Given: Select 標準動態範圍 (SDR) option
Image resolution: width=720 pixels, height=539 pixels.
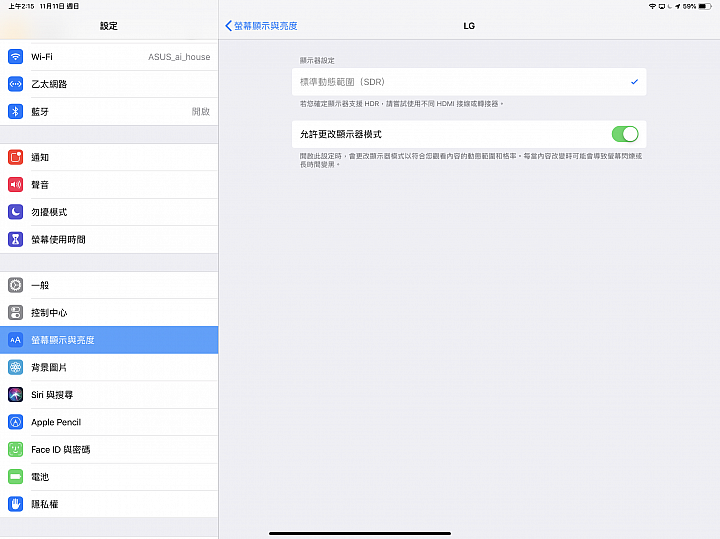Looking at the screenshot, I should [x=469, y=82].
